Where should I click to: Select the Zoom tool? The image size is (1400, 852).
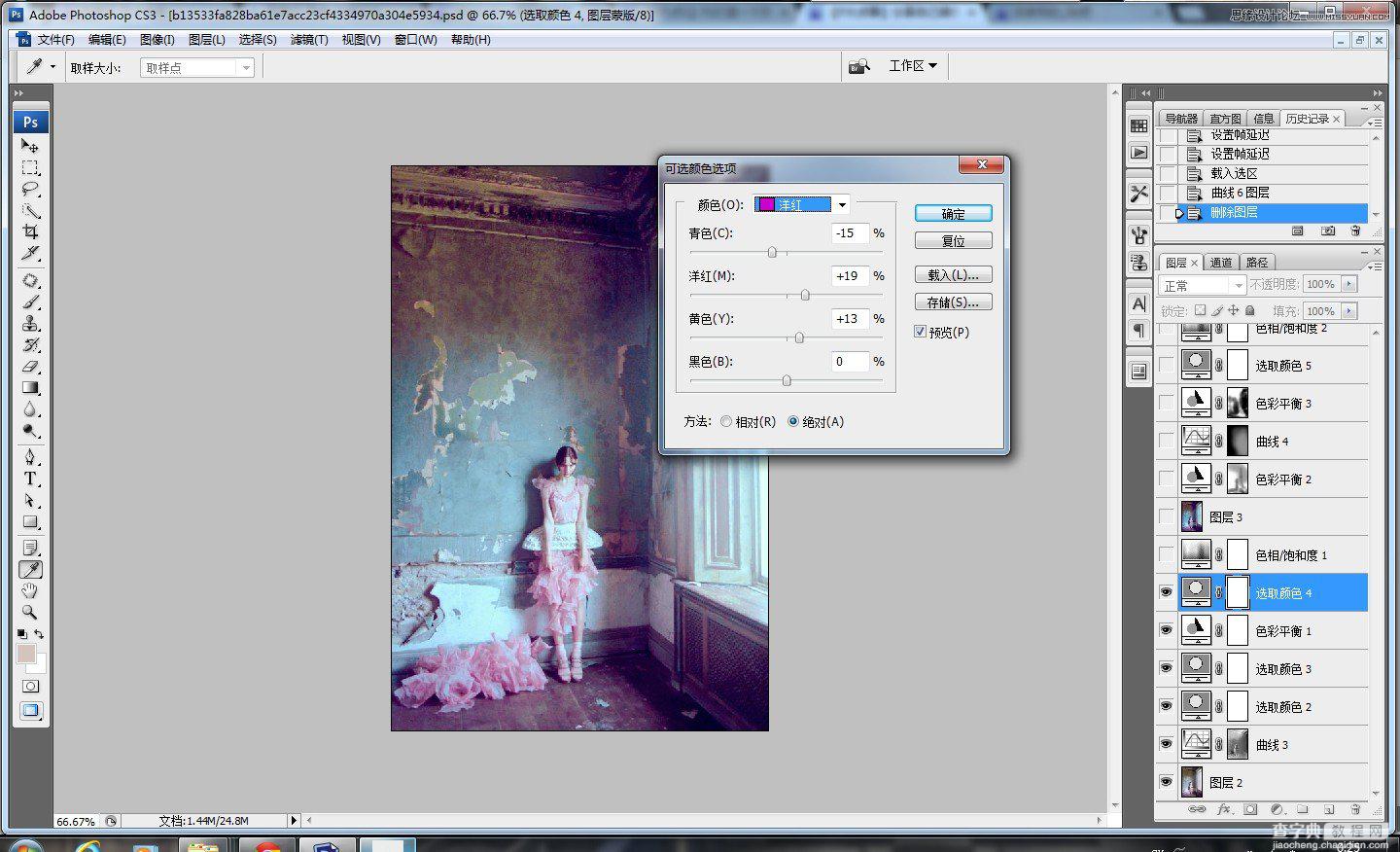click(30, 613)
